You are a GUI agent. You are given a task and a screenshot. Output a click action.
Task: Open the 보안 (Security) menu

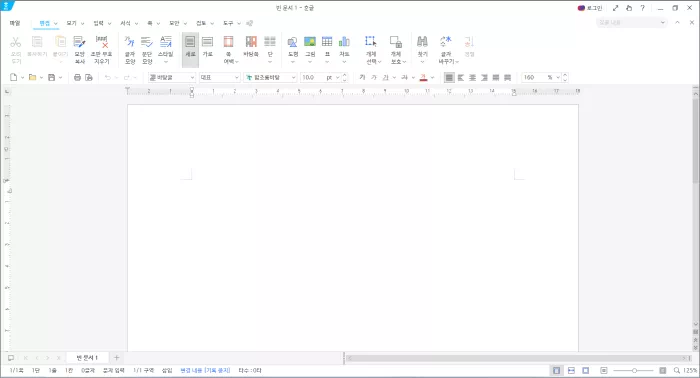click(x=174, y=23)
